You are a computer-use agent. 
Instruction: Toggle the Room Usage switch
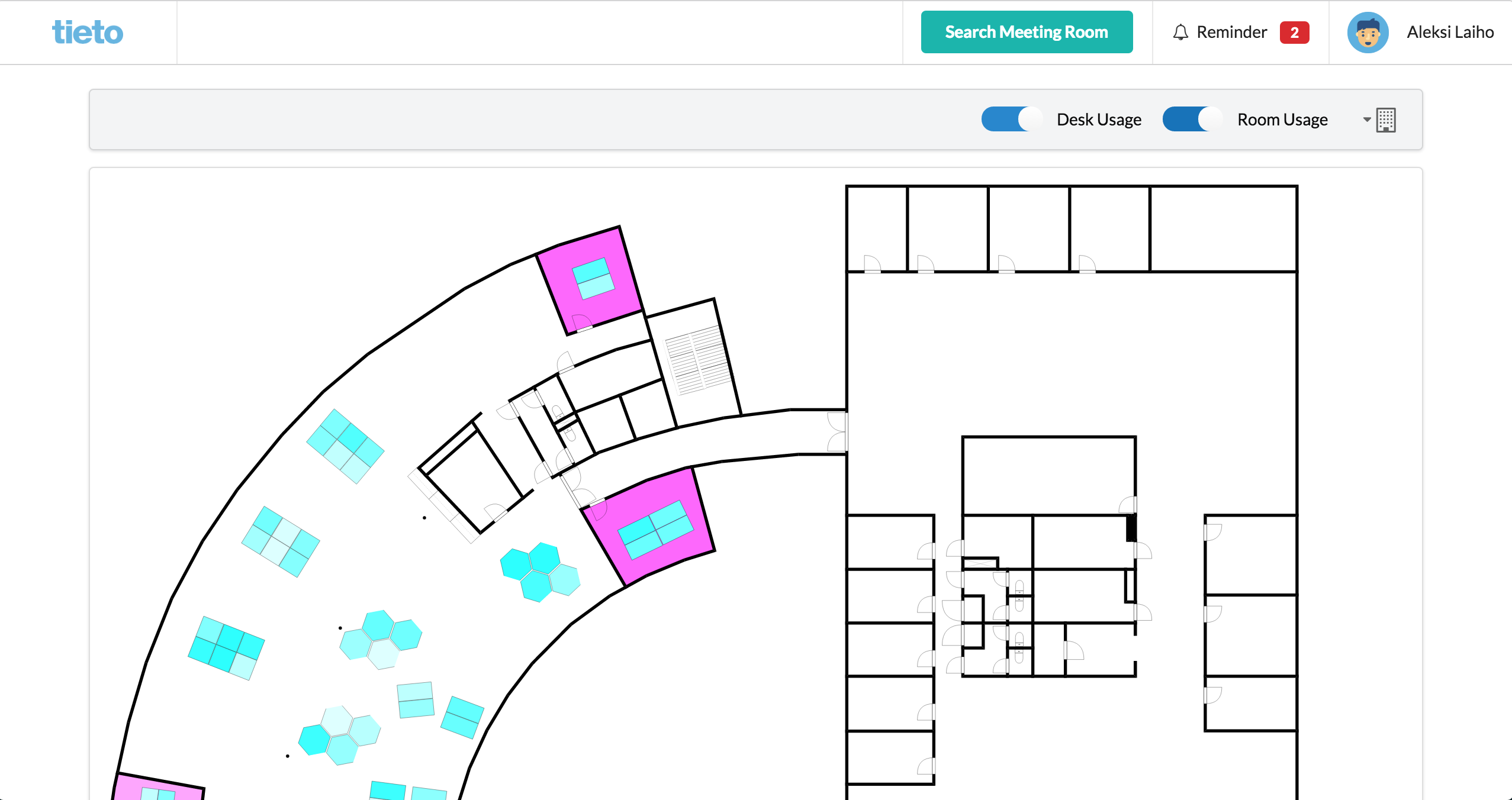tap(1192, 120)
